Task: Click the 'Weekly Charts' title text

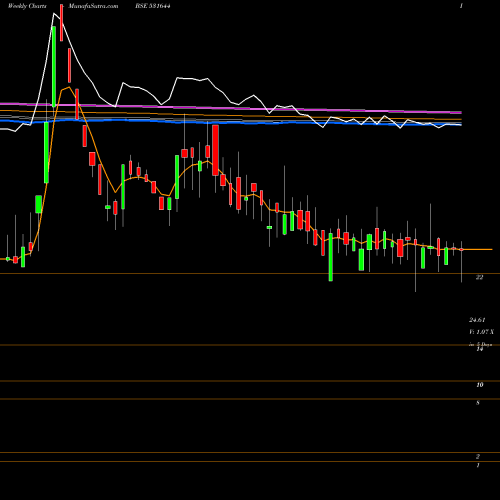Action: [x=27, y=6]
